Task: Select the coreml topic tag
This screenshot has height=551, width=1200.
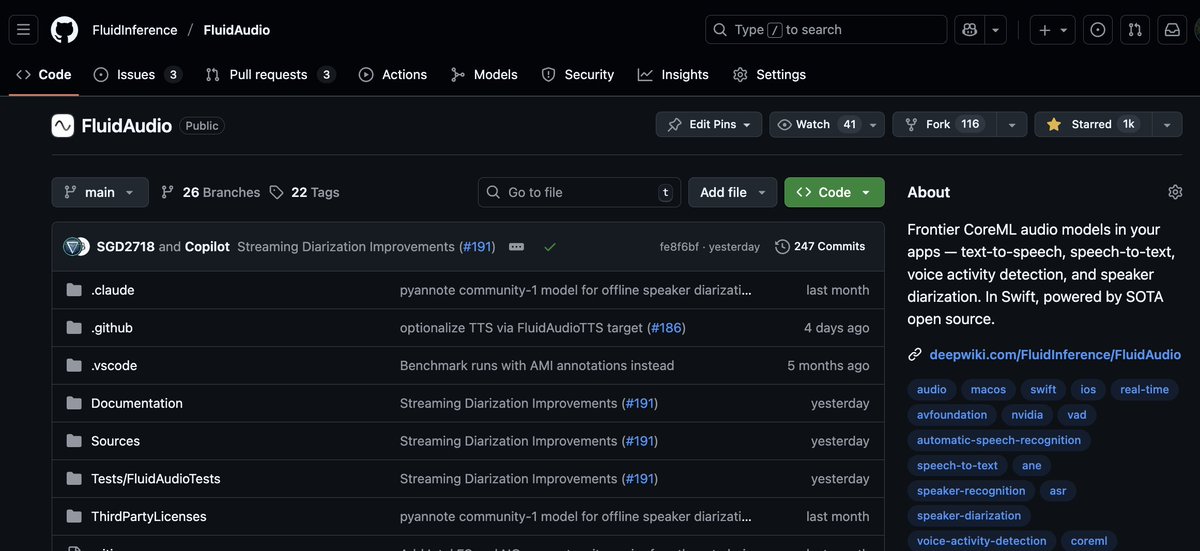Action: coord(1089,541)
